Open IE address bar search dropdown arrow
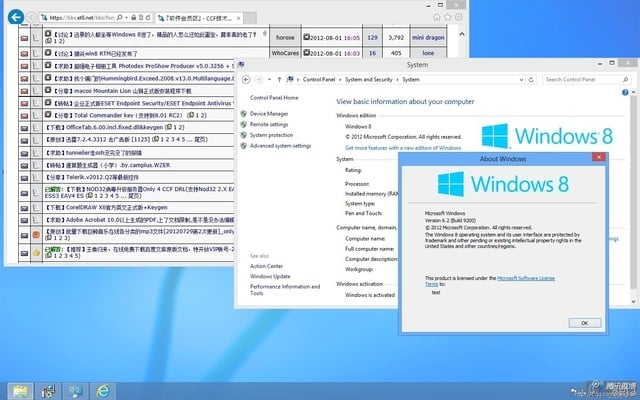The width and height of the screenshot is (640, 400). 127,18
